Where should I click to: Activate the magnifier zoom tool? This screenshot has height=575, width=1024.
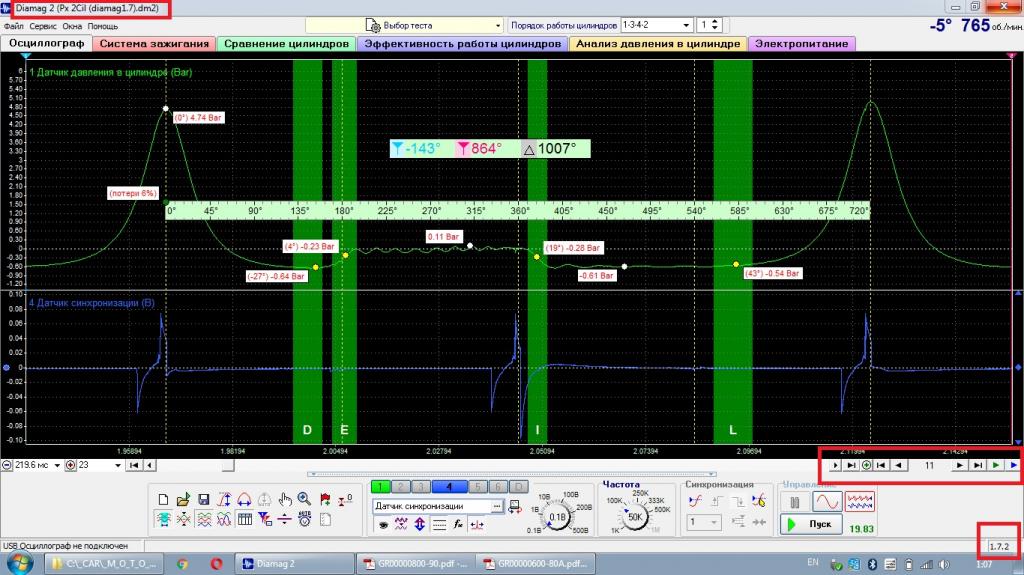click(304, 500)
